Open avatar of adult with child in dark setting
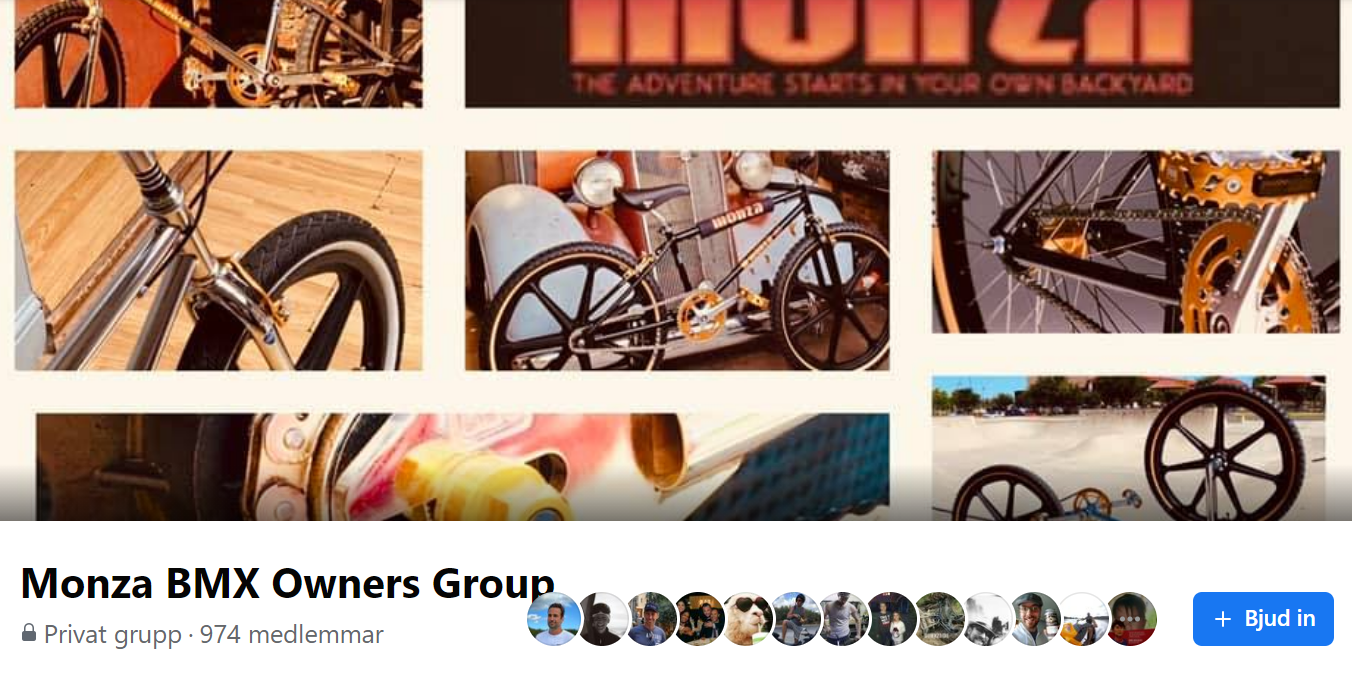This screenshot has height=681, width=1352. click(x=891, y=619)
